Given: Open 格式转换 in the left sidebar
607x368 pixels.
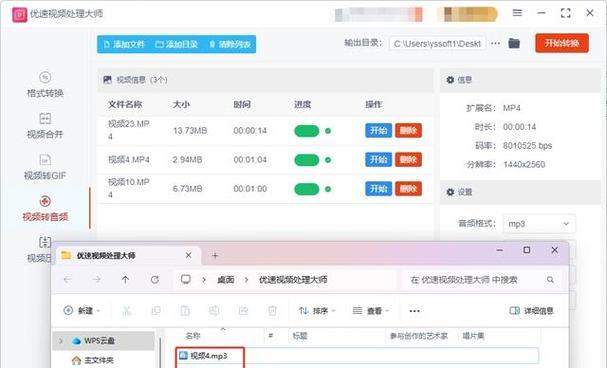Looking at the screenshot, I should pos(45,85).
